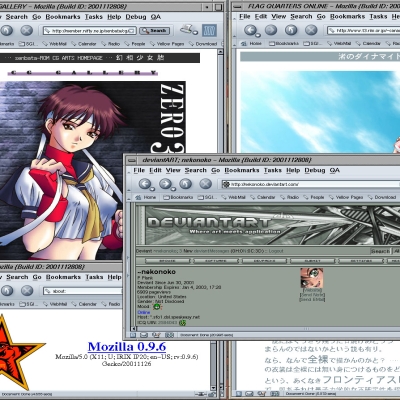Click the Stop icon in the deviantART window

[205, 184]
